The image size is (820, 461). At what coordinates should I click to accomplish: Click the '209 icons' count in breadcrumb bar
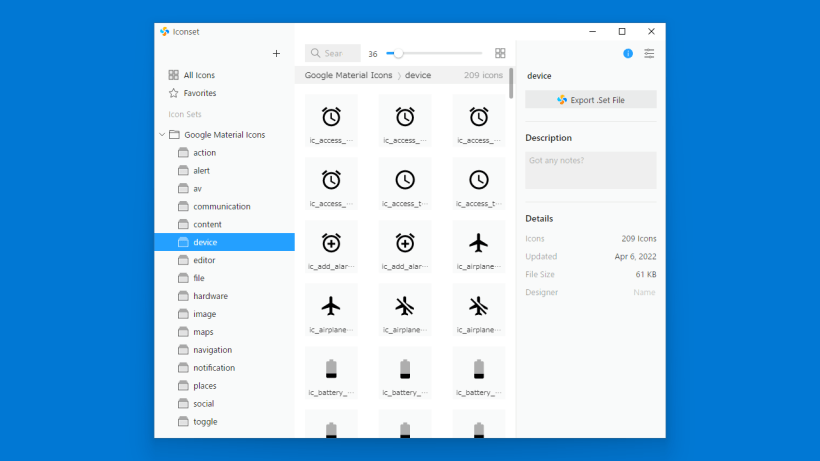(483, 75)
